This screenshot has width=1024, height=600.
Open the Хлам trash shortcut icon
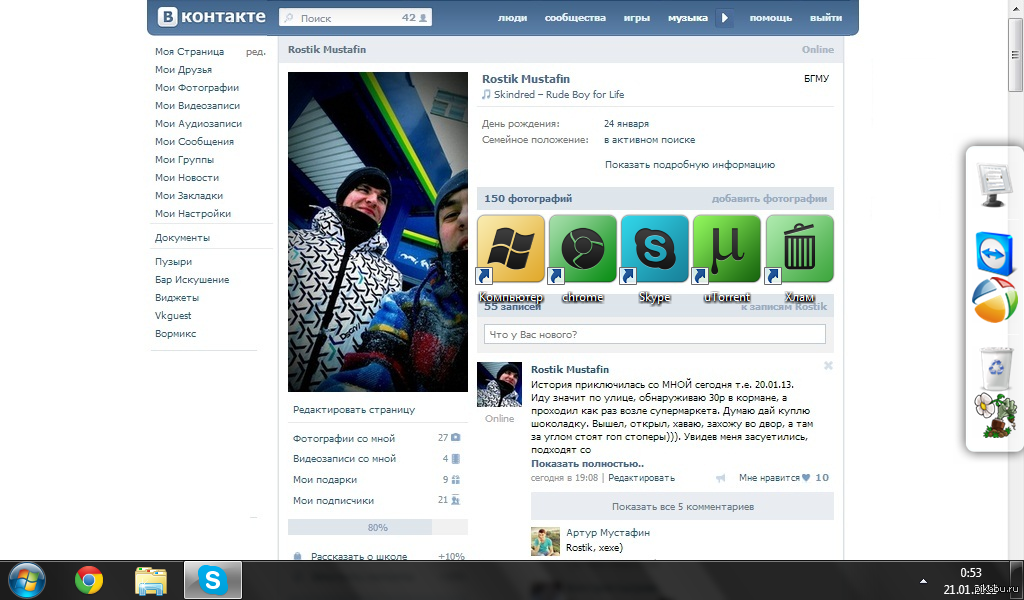point(799,249)
